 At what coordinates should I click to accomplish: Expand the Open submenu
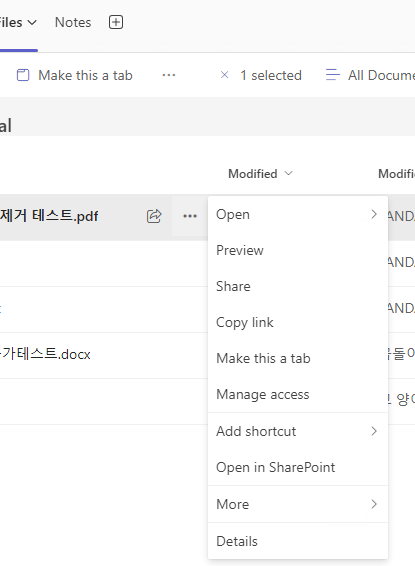[x=298, y=214]
